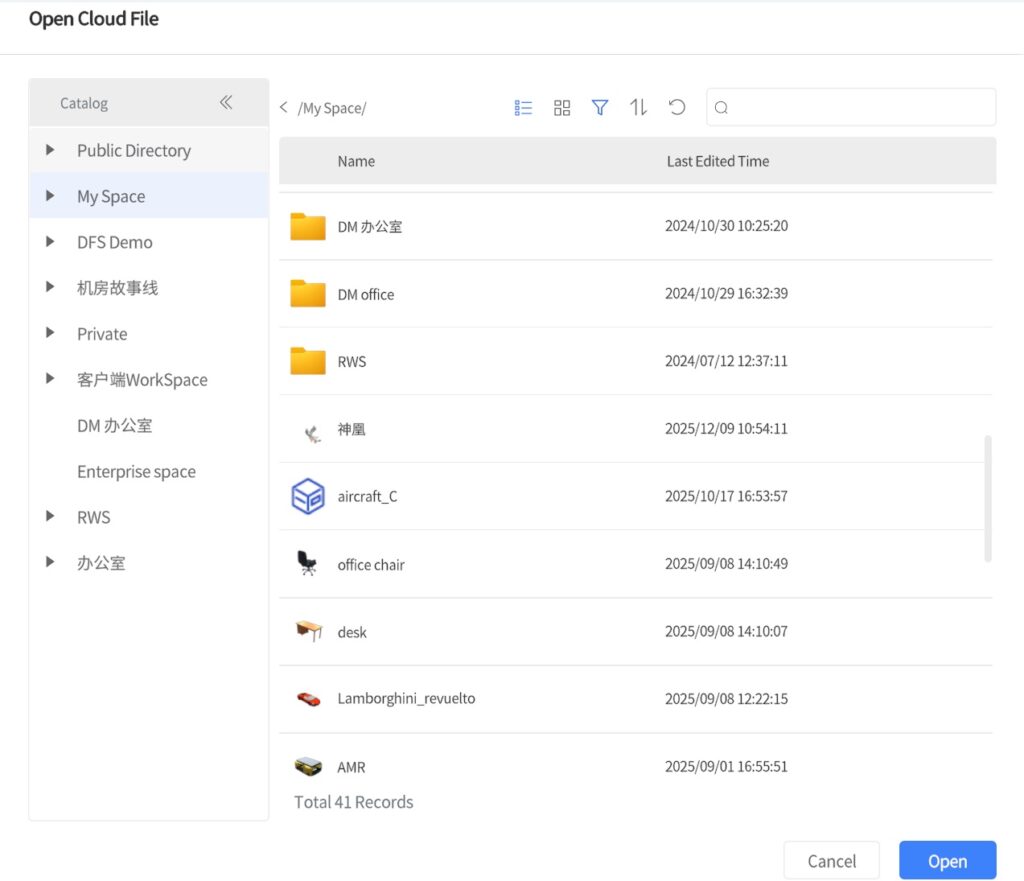1024x881 pixels.
Task: Select My Space in the Catalog
Action: coord(110,196)
